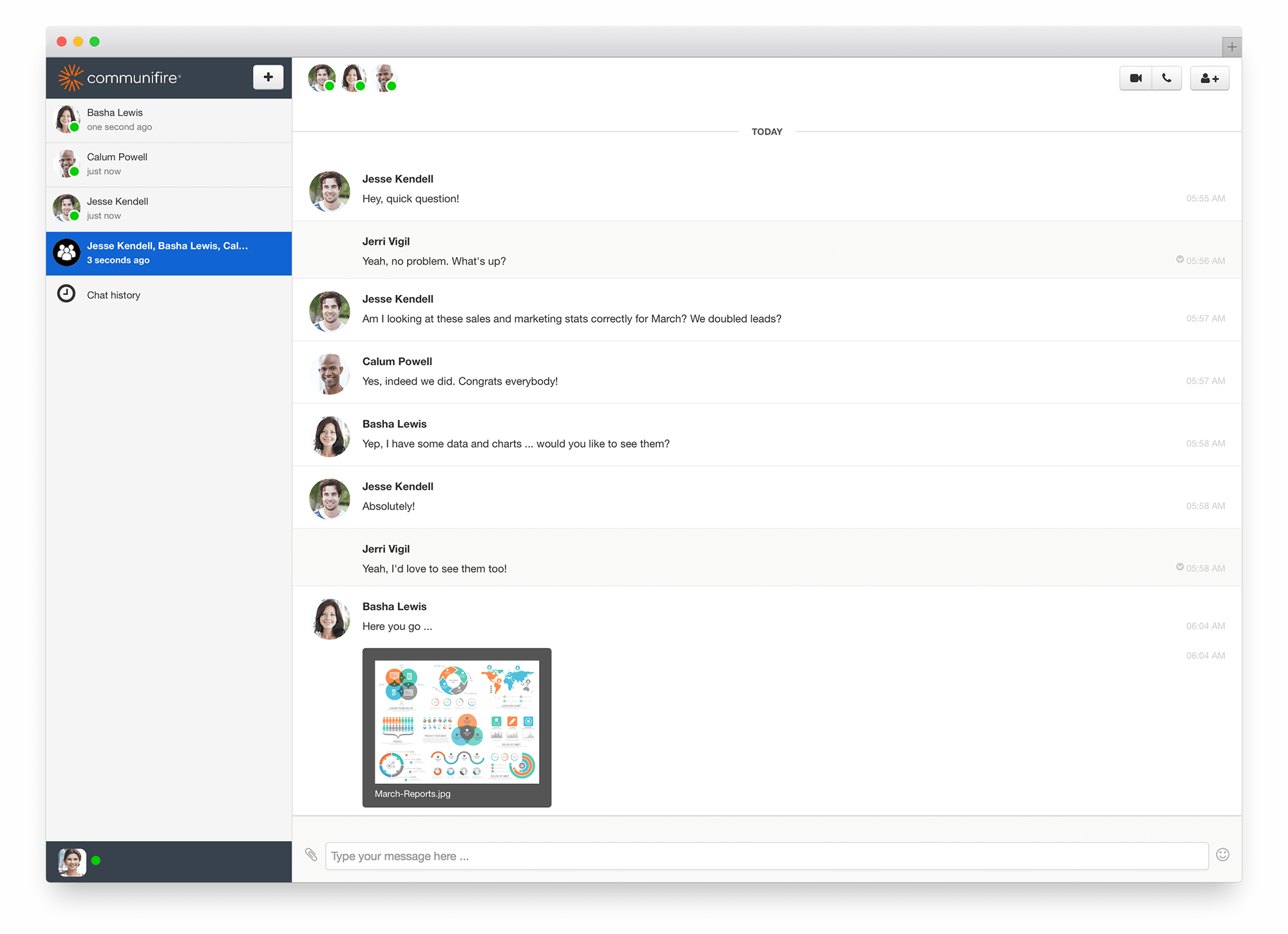Start a video call

click(x=1135, y=77)
